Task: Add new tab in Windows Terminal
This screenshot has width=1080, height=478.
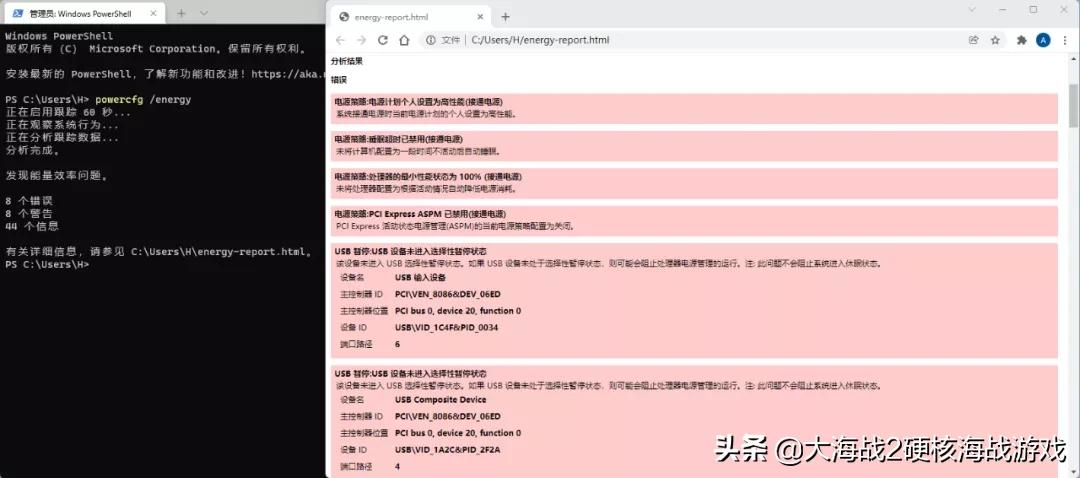Action: (182, 13)
